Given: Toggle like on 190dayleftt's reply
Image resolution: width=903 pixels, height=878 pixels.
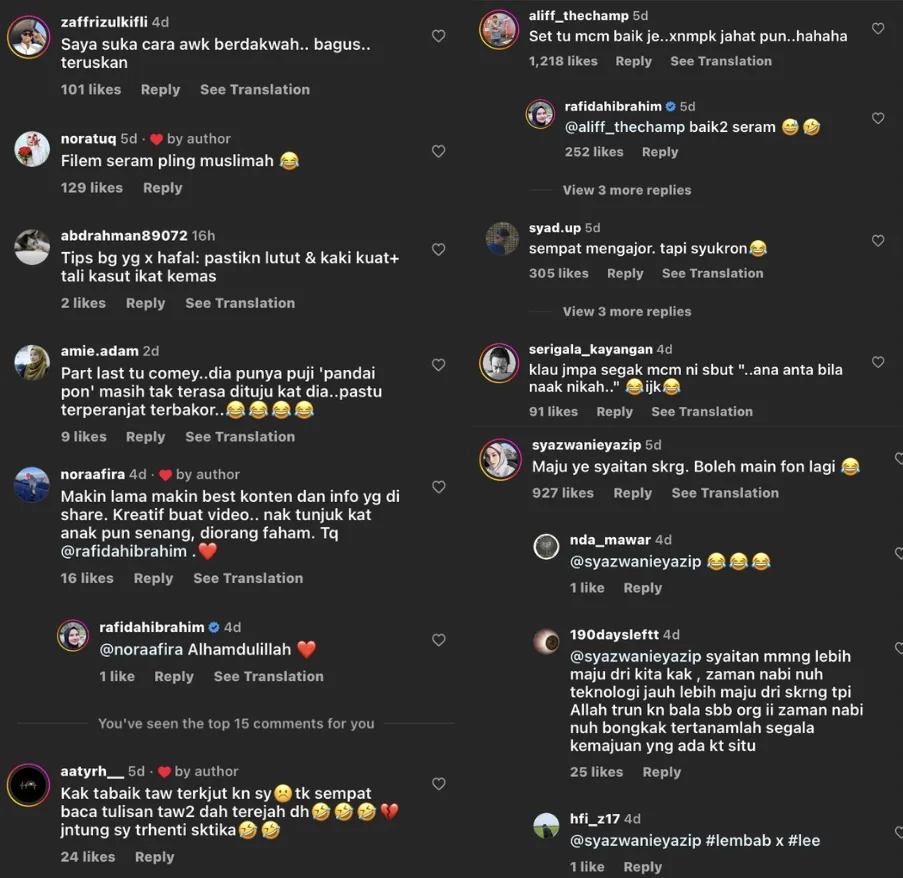Looking at the screenshot, I should pos(878,647).
